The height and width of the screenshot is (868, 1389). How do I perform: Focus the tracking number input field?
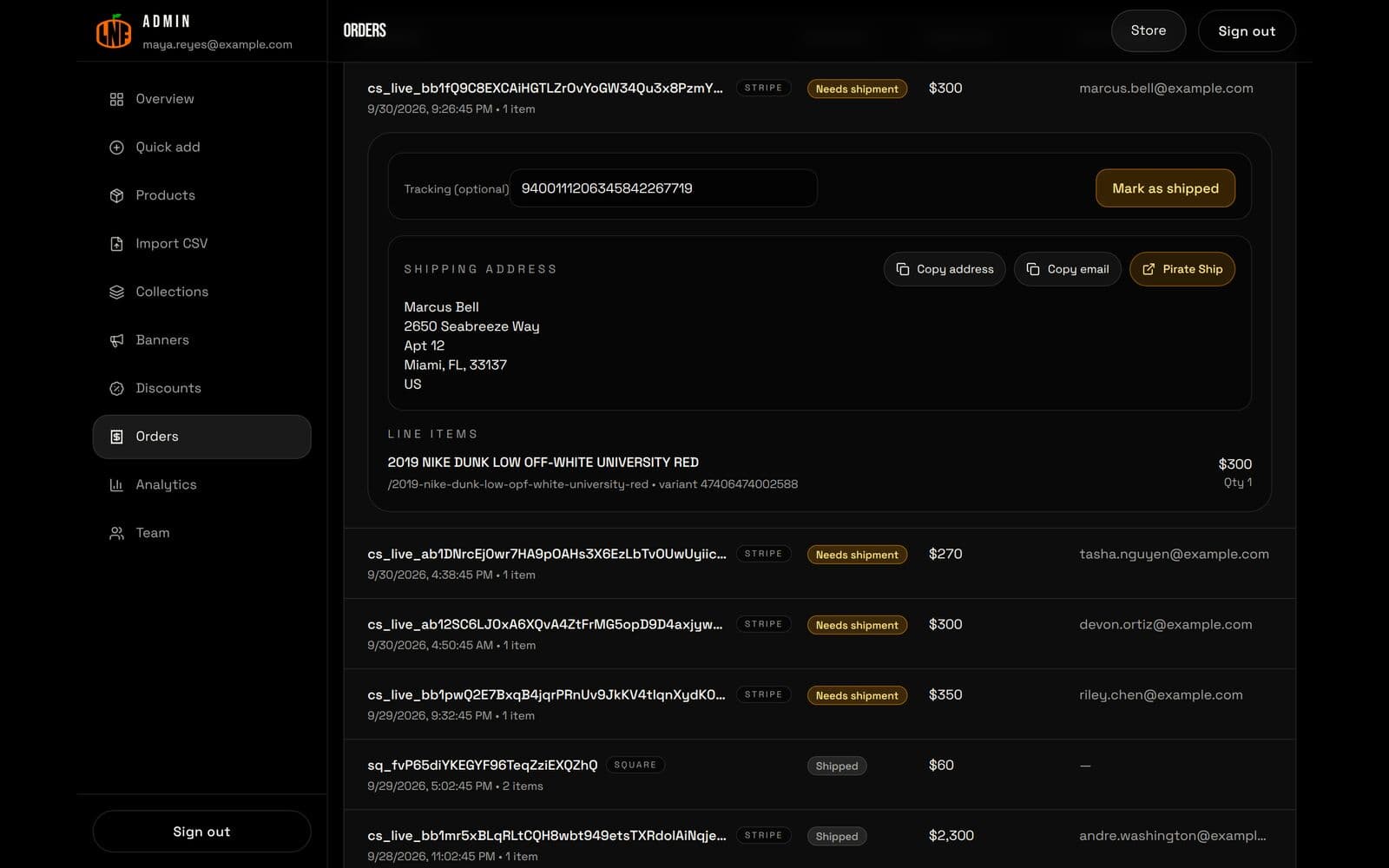[x=663, y=188]
